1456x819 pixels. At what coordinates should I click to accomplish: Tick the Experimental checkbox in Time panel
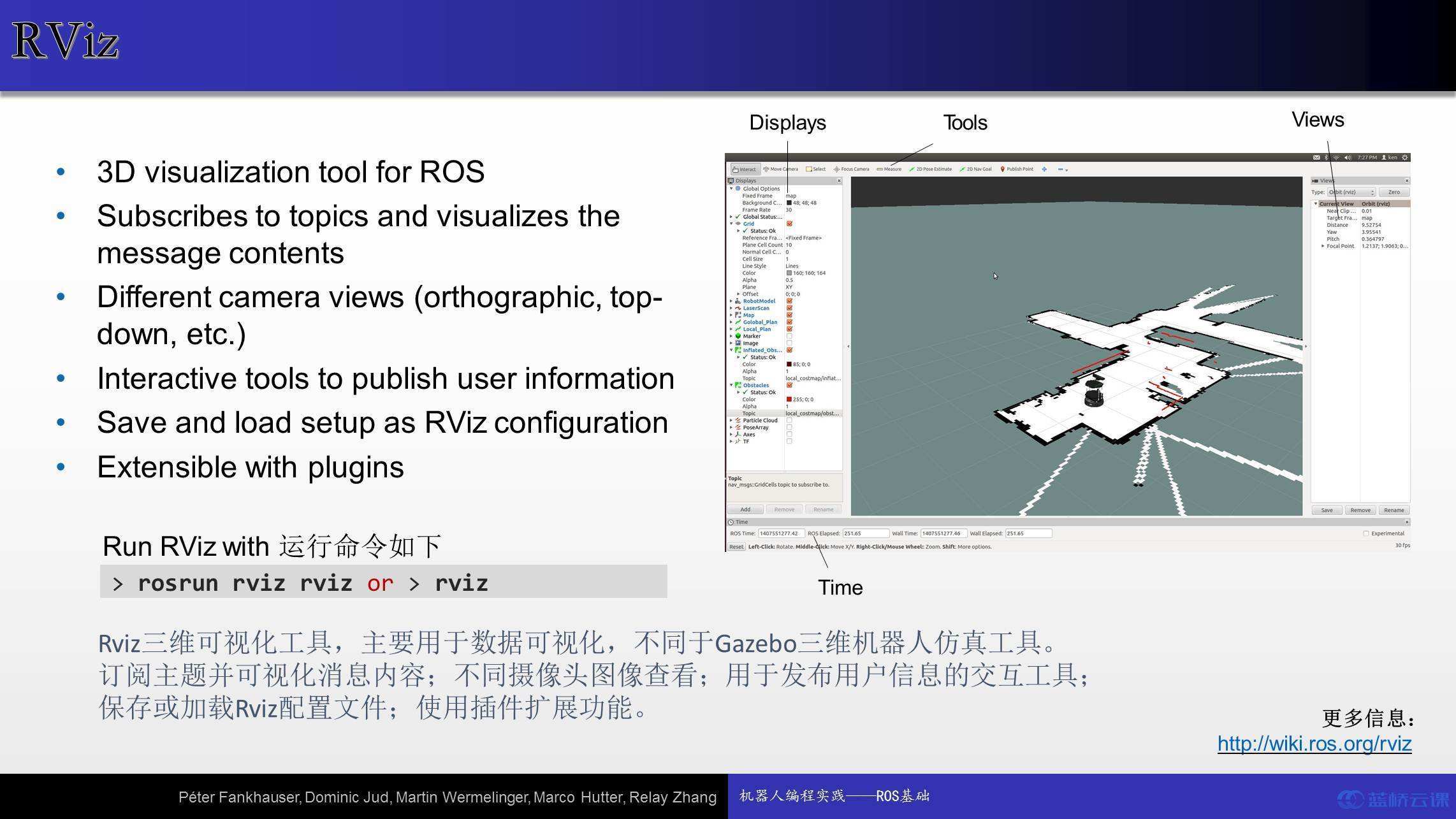coord(1365,533)
